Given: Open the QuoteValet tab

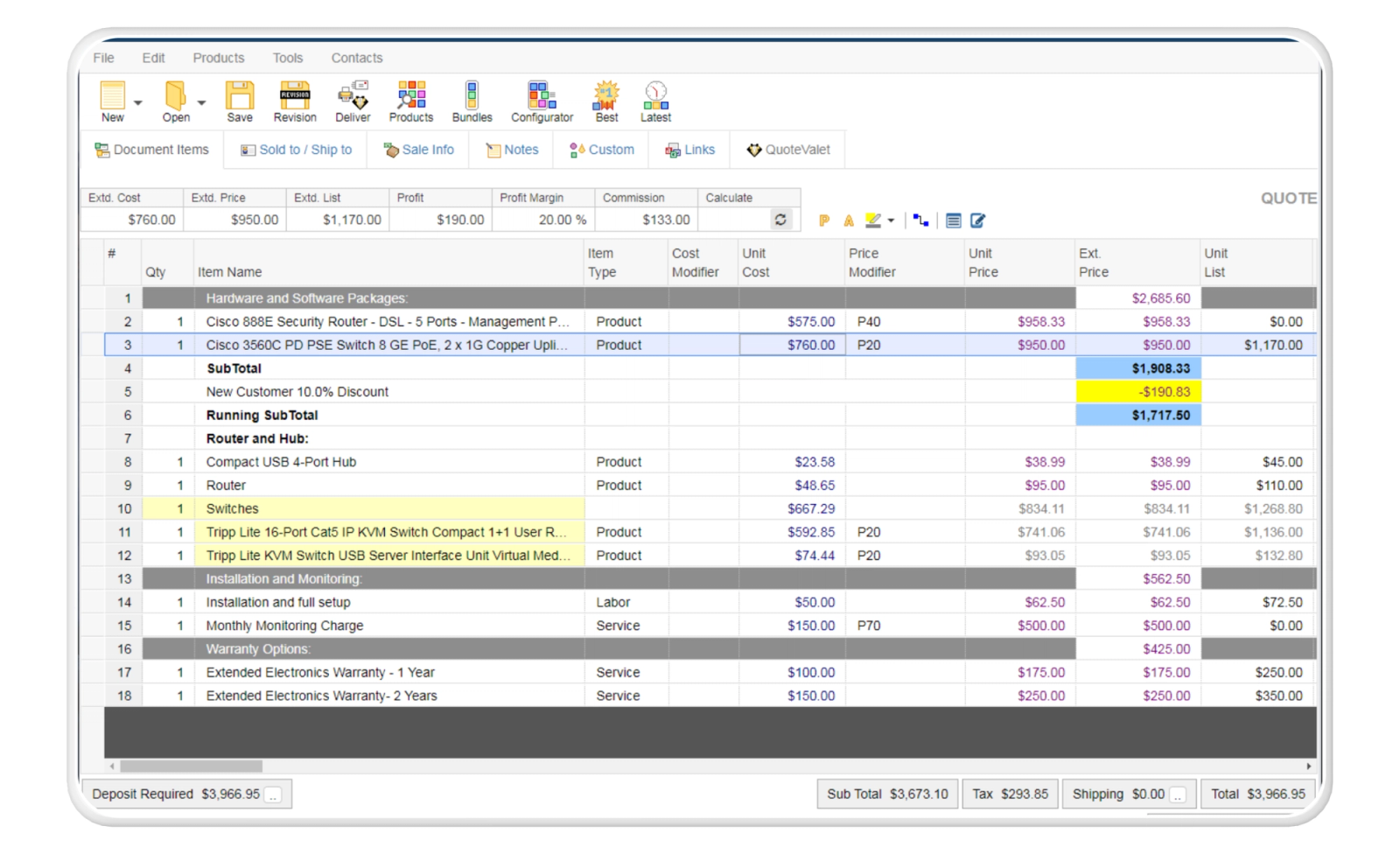Looking at the screenshot, I should [x=787, y=150].
